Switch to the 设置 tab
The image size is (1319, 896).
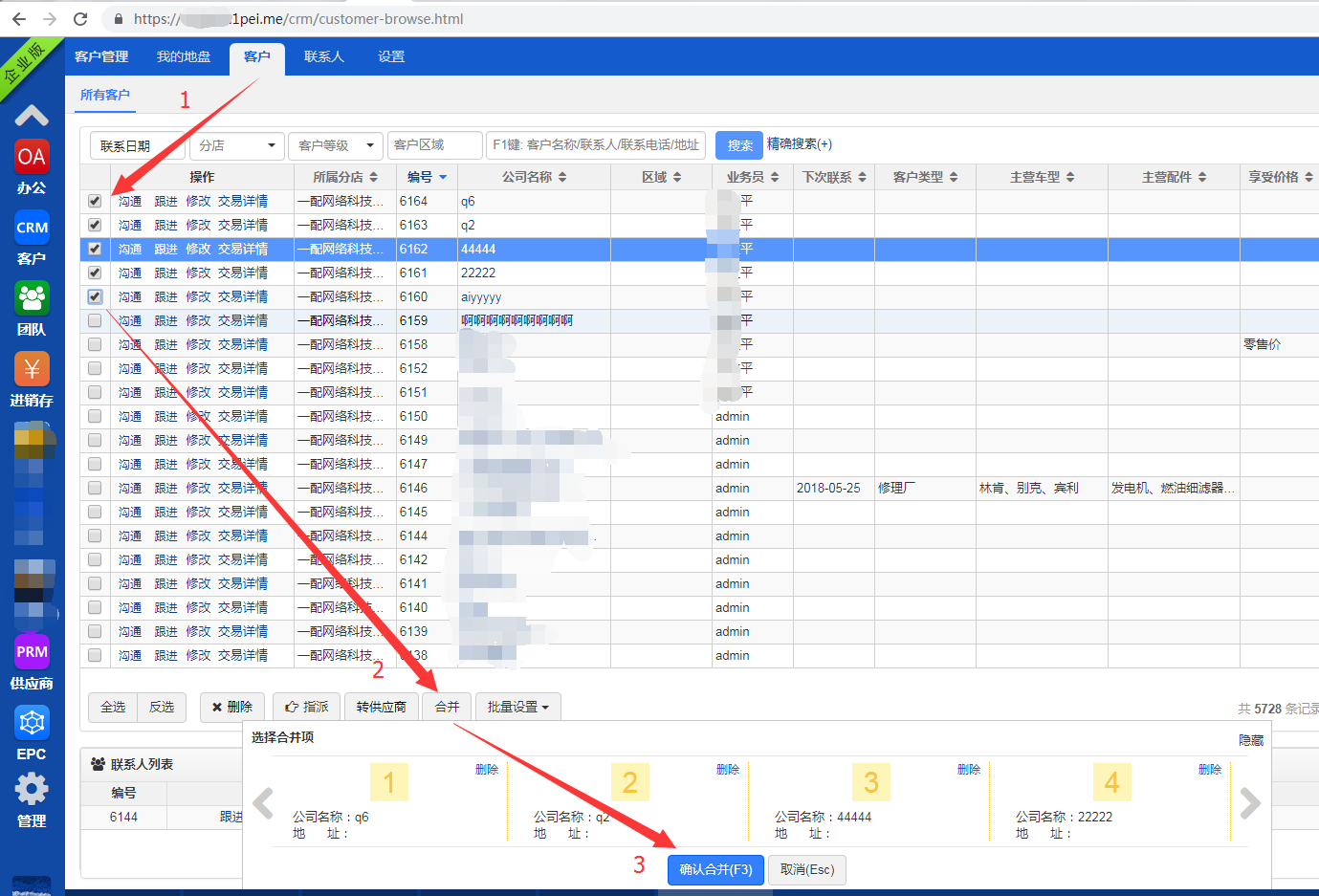click(x=391, y=57)
